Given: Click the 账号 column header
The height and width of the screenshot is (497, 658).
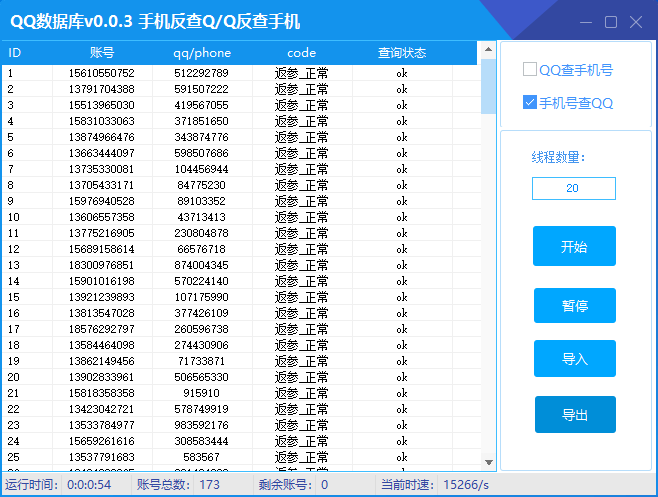Looking at the screenshot, I should point(102,53).
